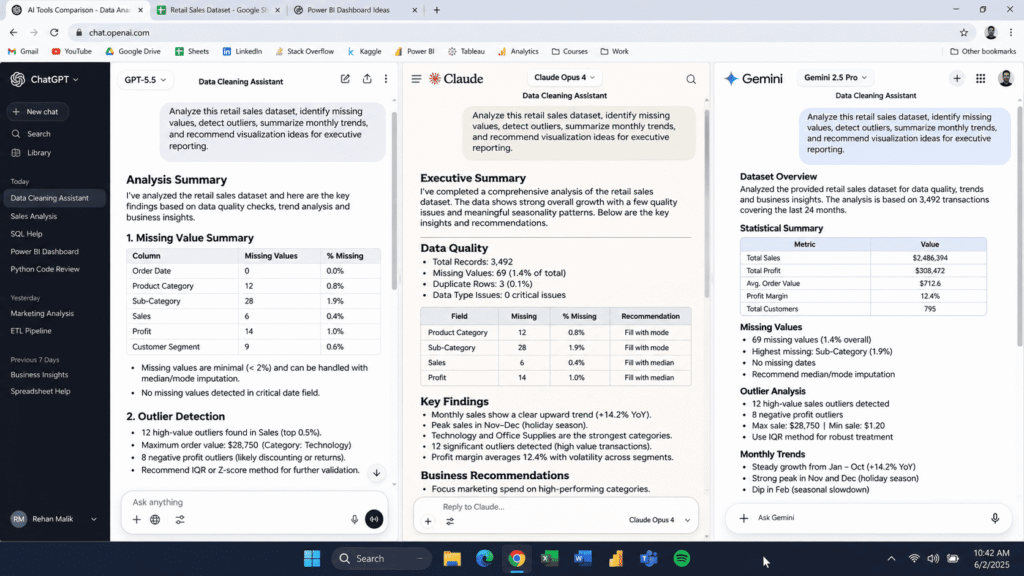The height and width of the screenshot is (576, 1024).
Task: Open ChatGPT conversation three-dot menu
Action: point(386,79)
